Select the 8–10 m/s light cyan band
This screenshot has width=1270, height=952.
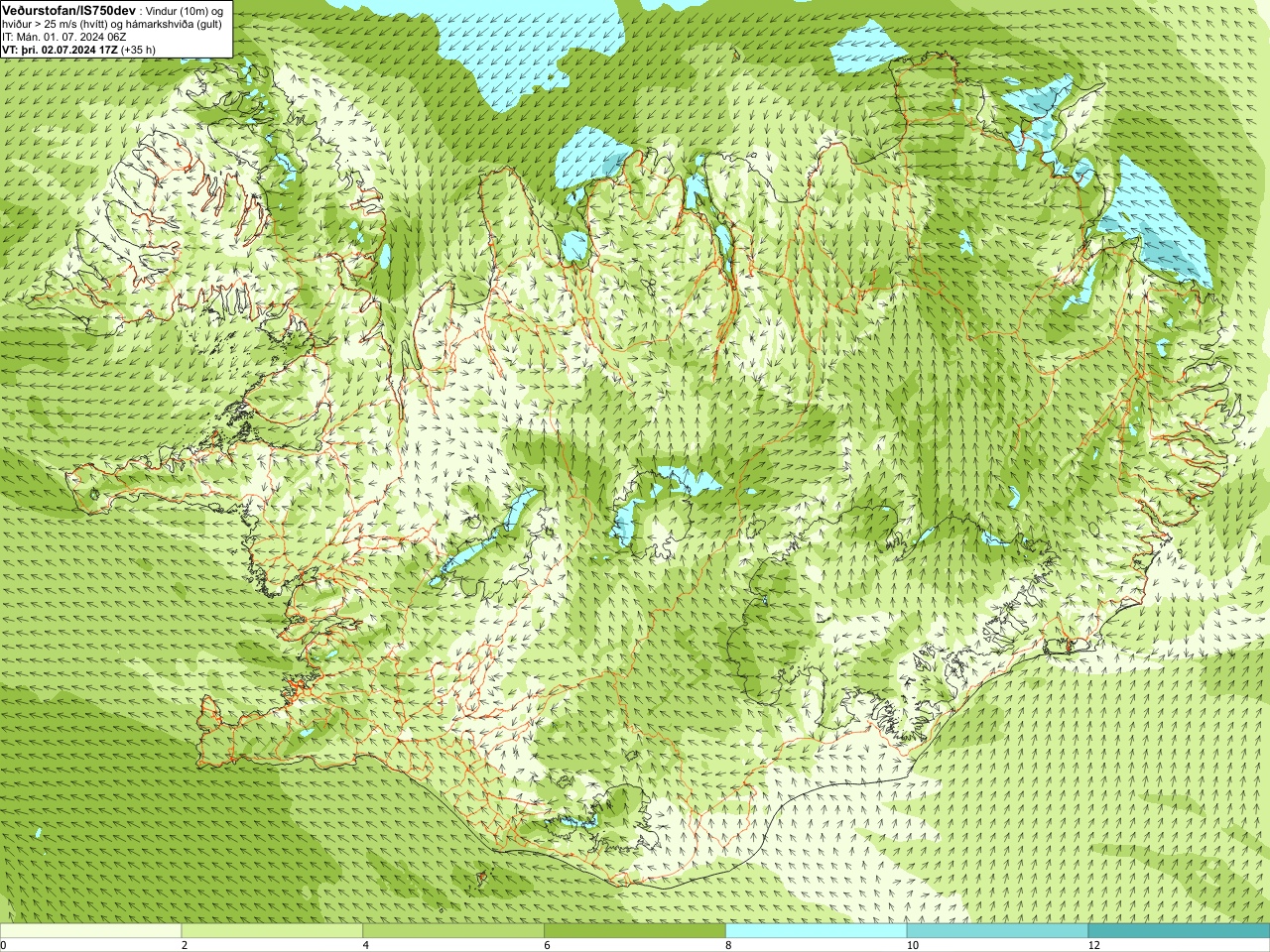click(x=817, y=931)
